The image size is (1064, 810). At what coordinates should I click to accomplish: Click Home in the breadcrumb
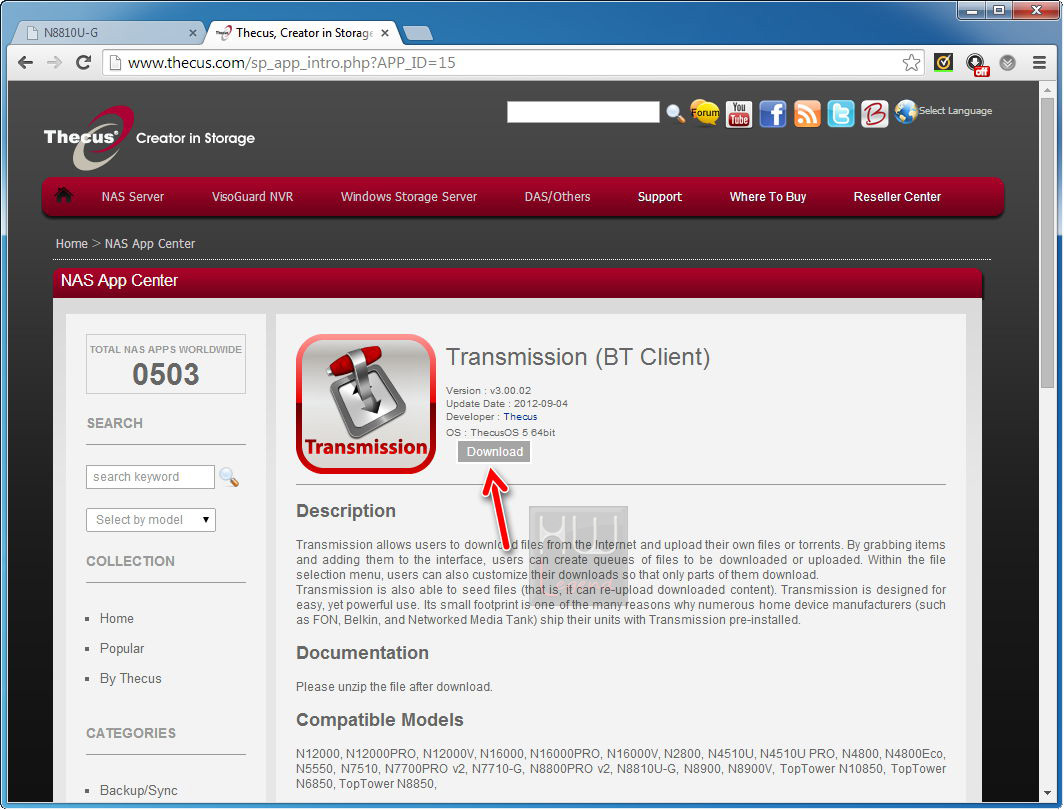72,244
